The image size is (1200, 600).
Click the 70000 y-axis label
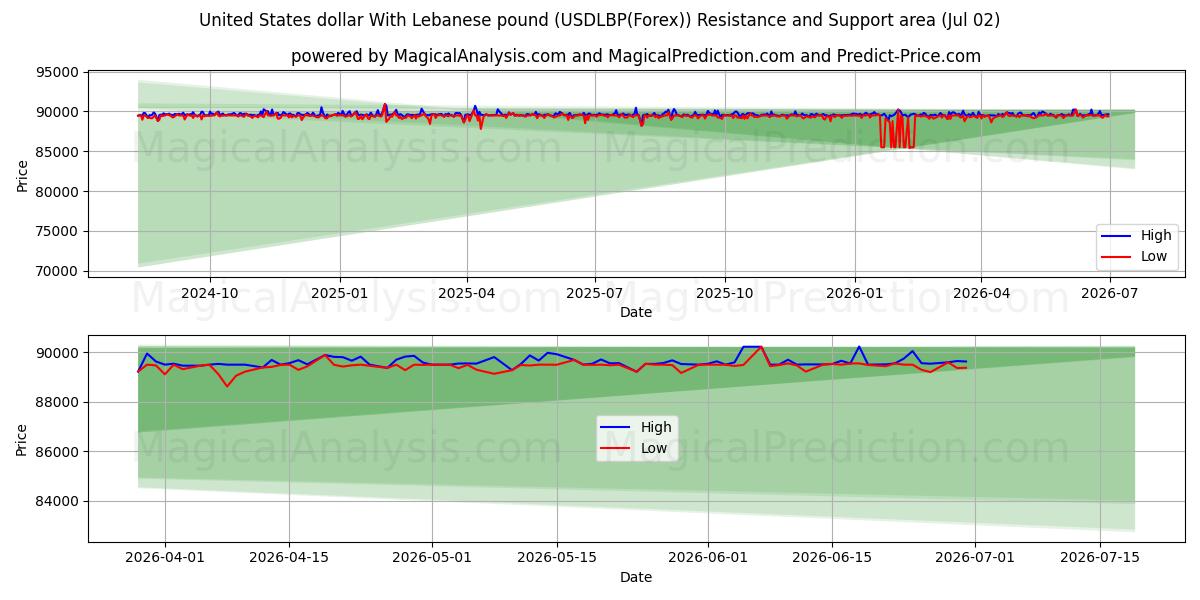click(57, 272)
